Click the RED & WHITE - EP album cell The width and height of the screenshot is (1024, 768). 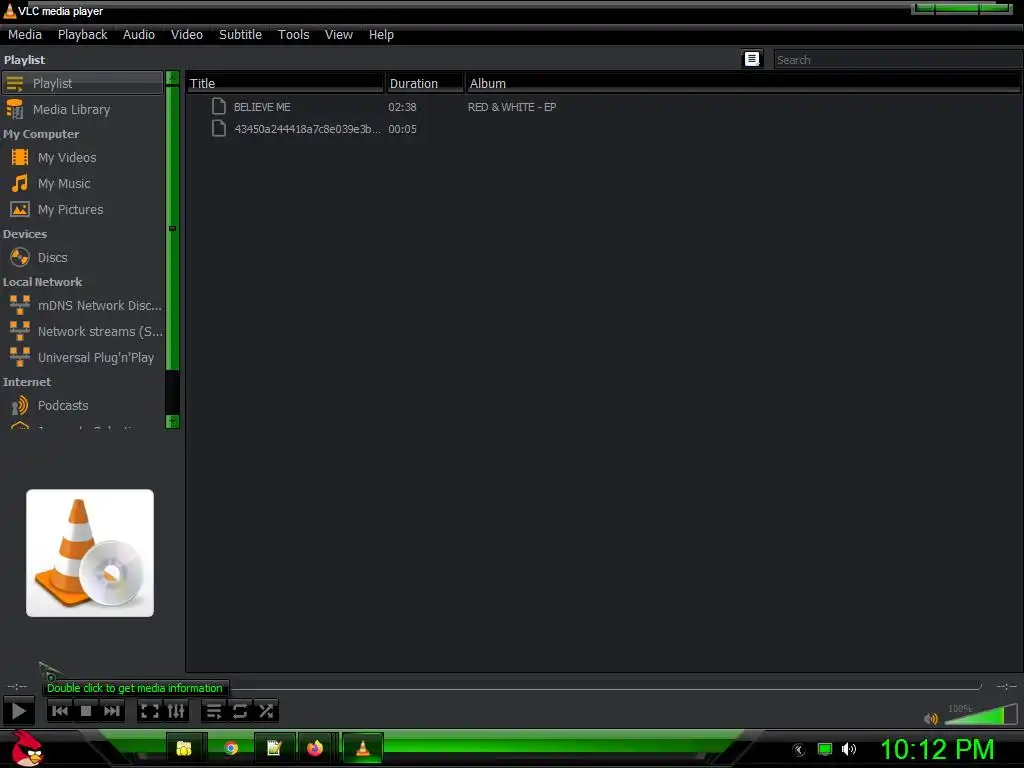[512, 107]
